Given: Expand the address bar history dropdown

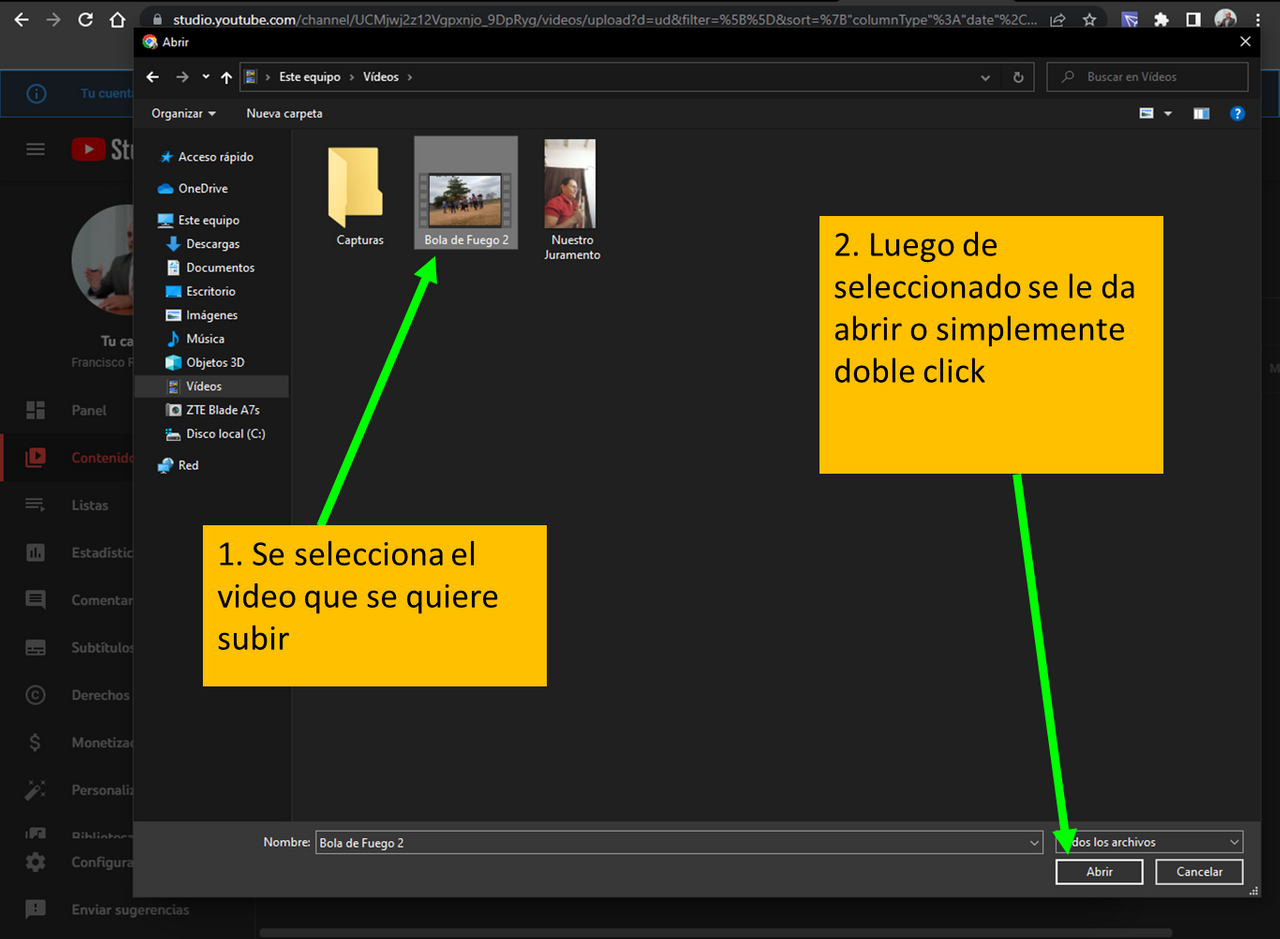Looking at the screenshot, I should coord(986,77).
